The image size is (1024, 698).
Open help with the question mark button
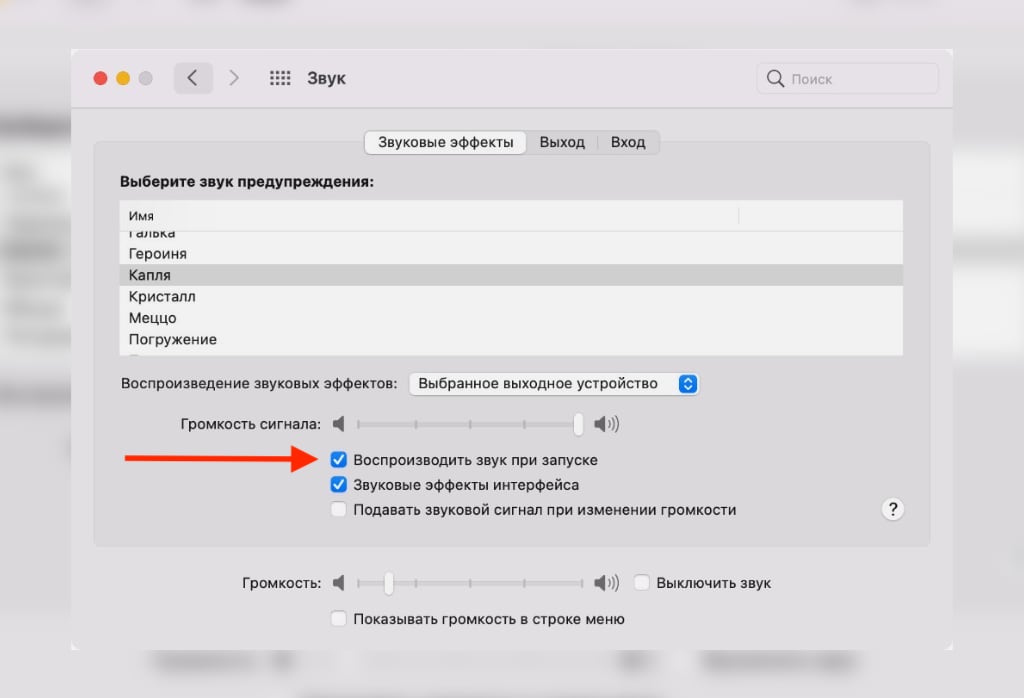point(893,509)
